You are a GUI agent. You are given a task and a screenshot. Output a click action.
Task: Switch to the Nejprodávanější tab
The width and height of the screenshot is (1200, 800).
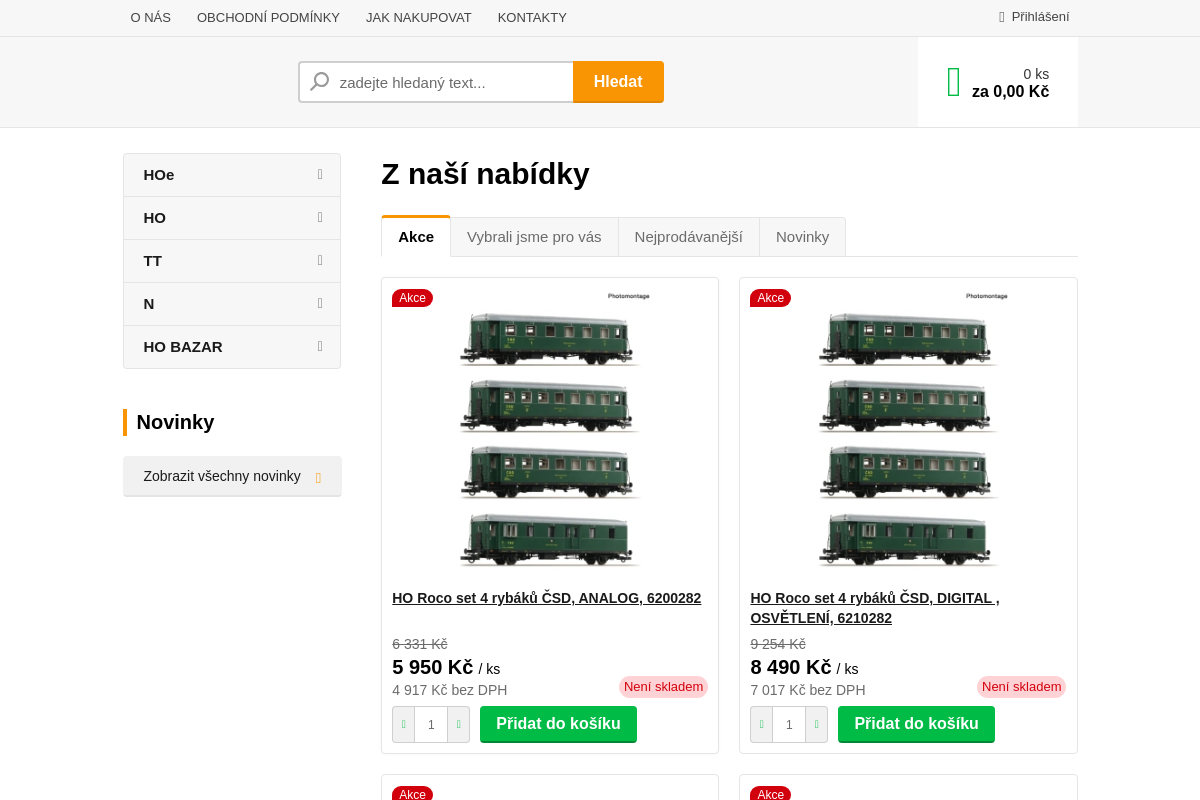point(688,236)
